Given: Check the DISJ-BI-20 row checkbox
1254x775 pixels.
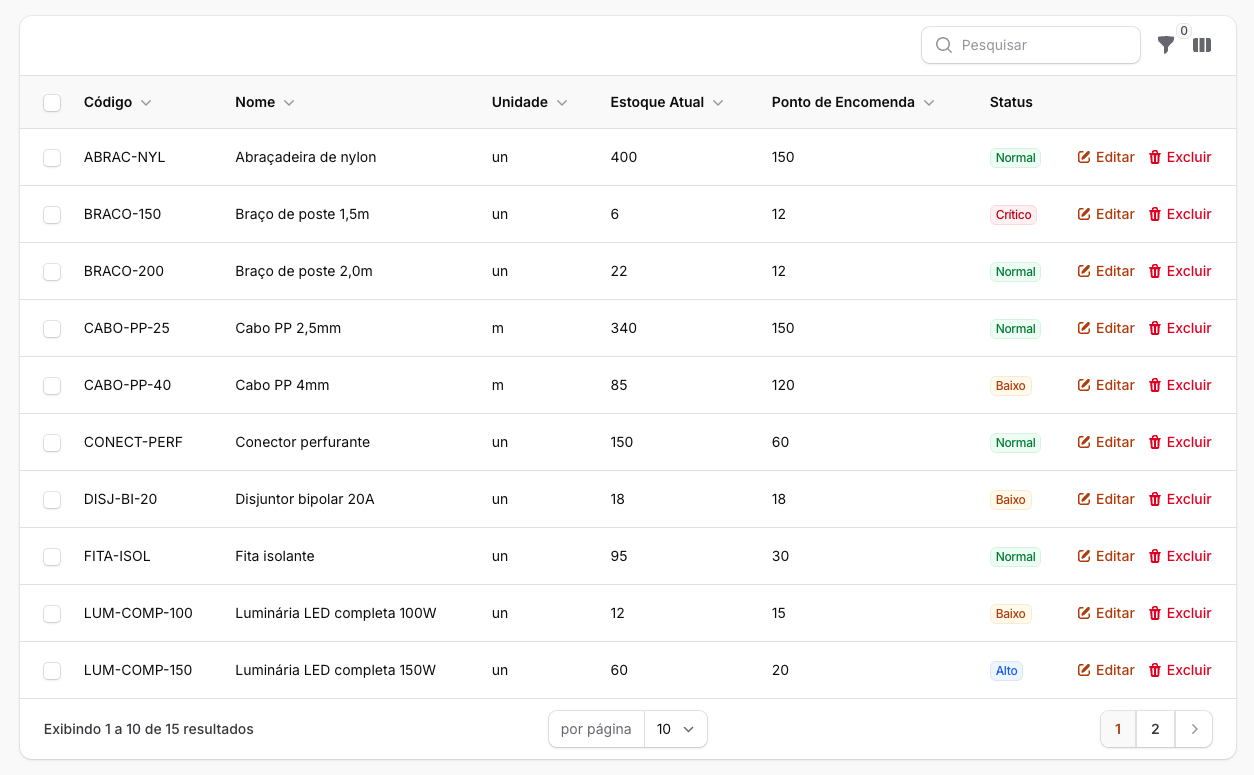Looking at the screenshot, I should click(52, 500).
